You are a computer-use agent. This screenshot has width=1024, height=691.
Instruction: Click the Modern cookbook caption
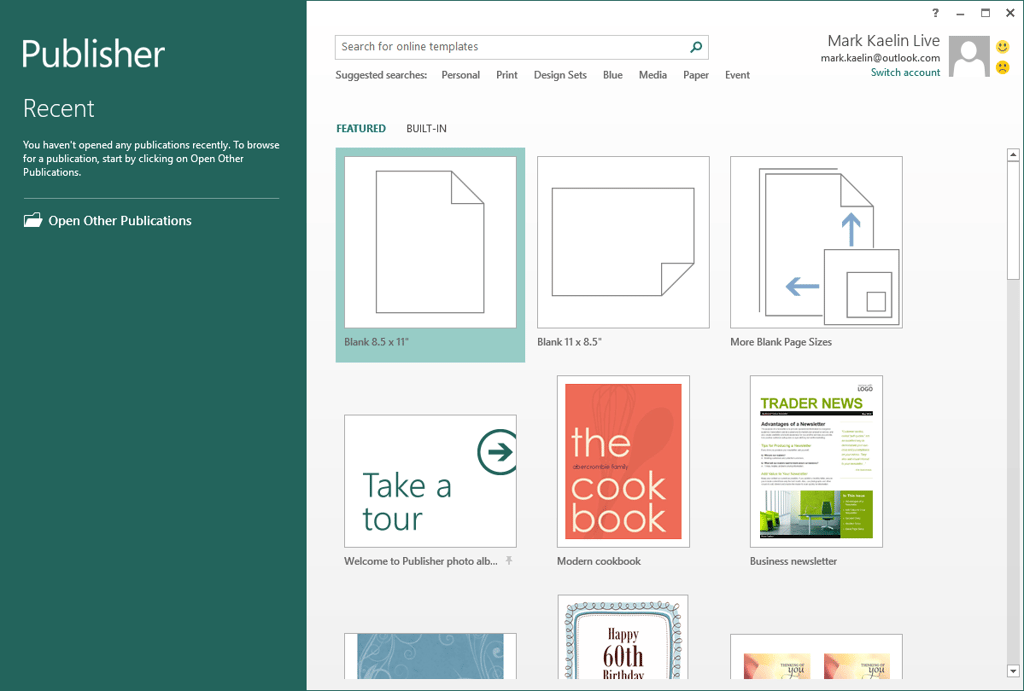[599, 561]
